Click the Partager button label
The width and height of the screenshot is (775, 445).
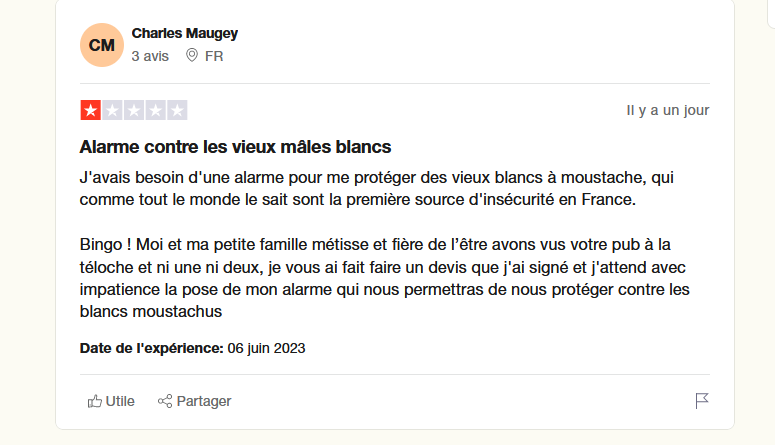[x=204, y=401]
